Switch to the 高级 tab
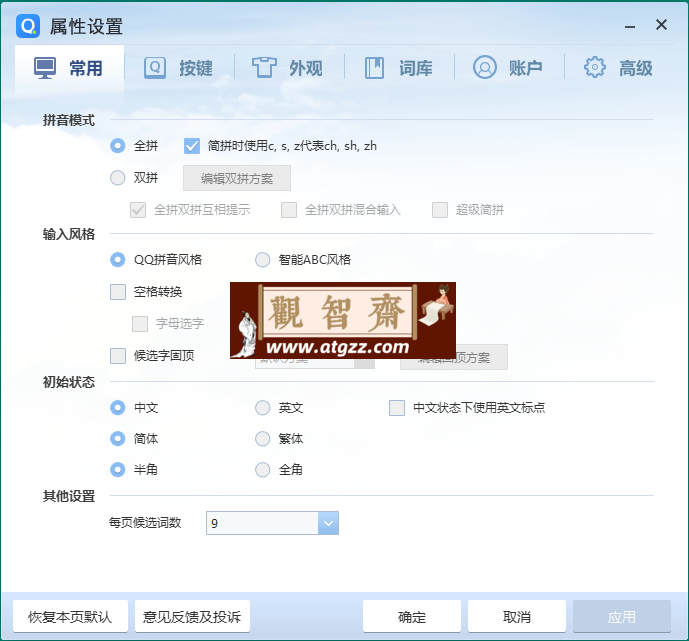689x641 pixels. [619, 69]
